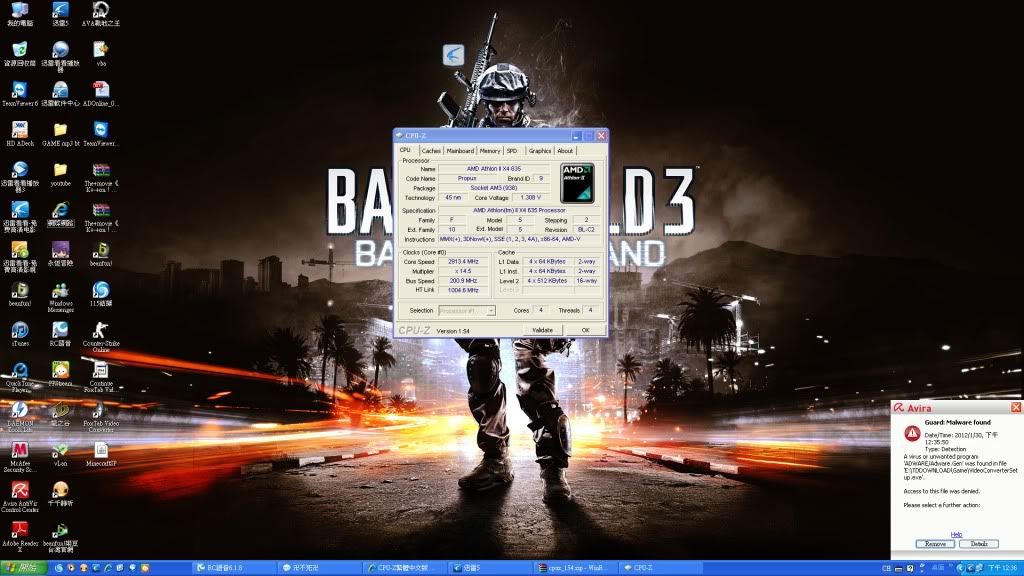Select the Internet Explorer desktop icon
Viewport: 1024px width, 576px height.
point(60,214)
